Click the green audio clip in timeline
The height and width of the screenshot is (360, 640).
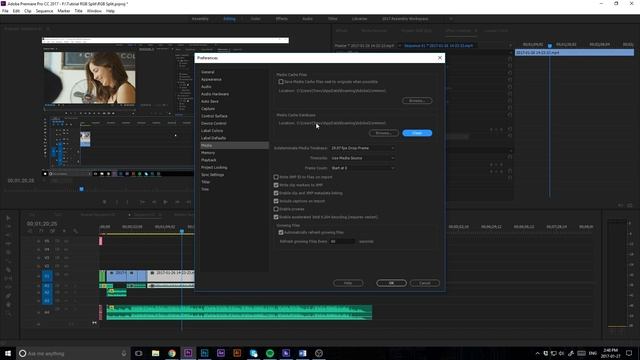(x=239, y=313)
